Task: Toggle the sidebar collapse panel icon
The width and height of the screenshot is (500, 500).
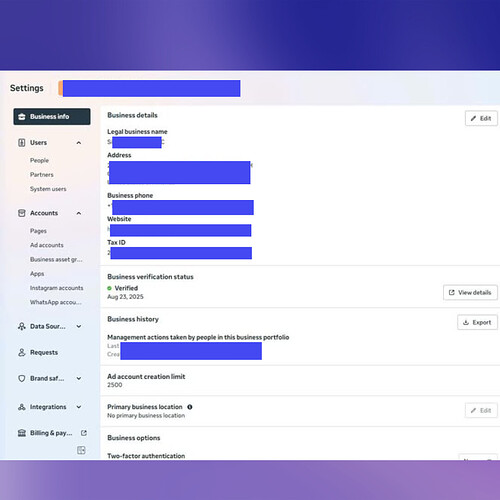Action: pos(81,450)
